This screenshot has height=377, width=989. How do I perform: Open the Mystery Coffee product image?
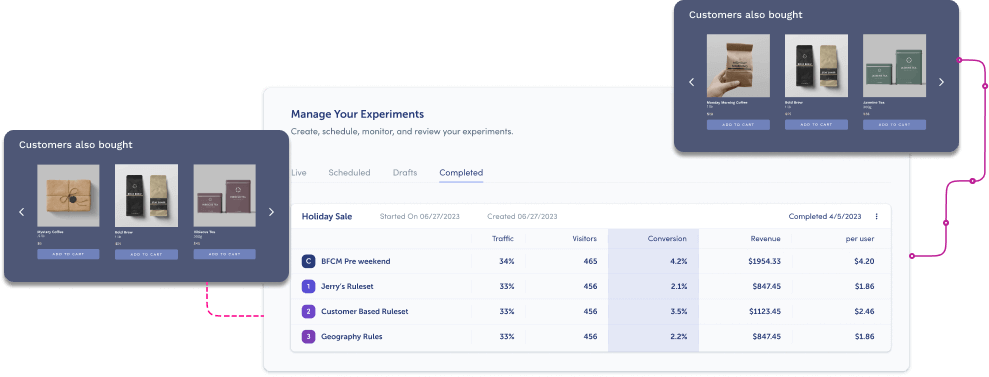pyautogui.click(x=68, y=195)
